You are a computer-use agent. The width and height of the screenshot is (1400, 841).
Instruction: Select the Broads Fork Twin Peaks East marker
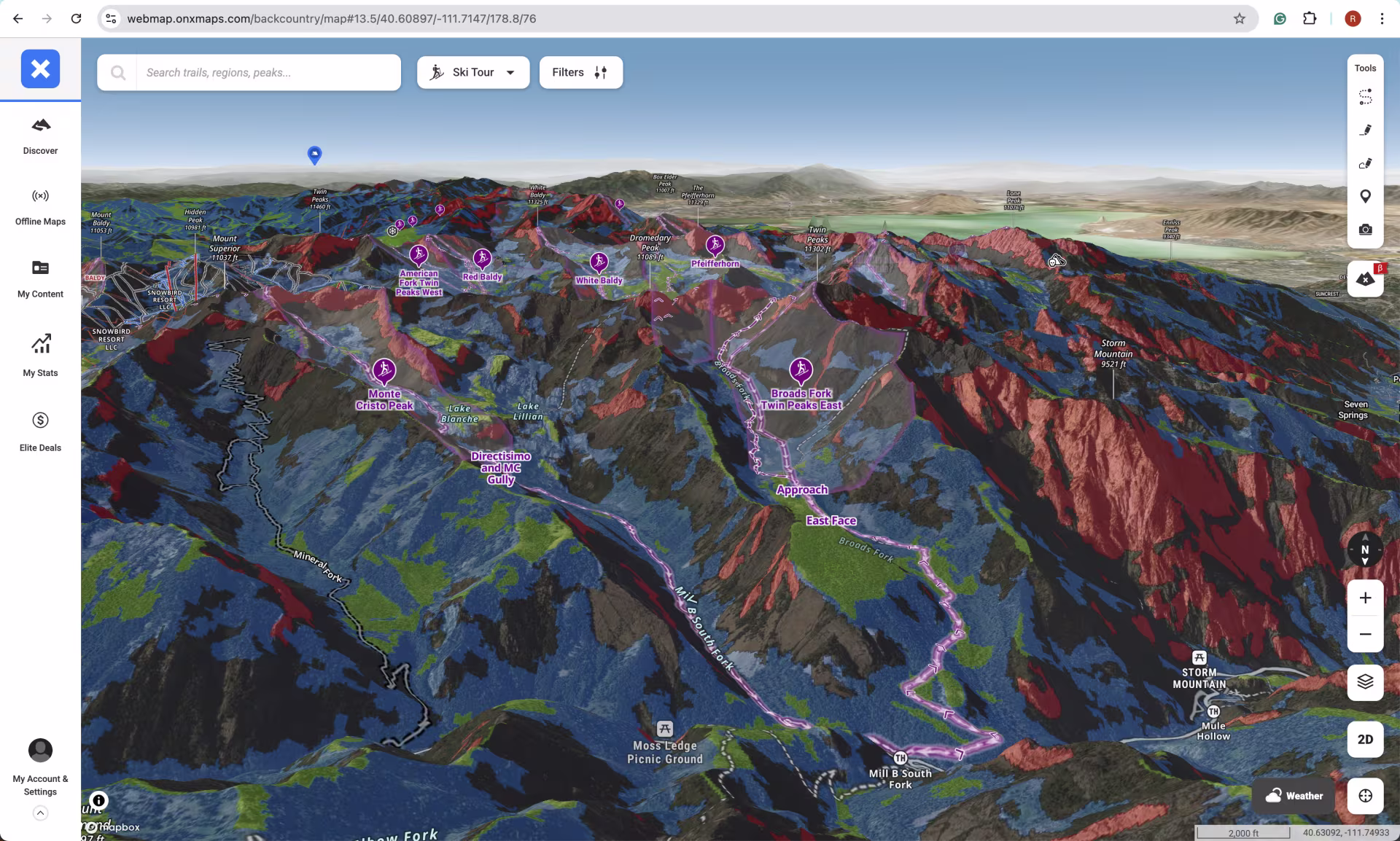pos(801,370)
